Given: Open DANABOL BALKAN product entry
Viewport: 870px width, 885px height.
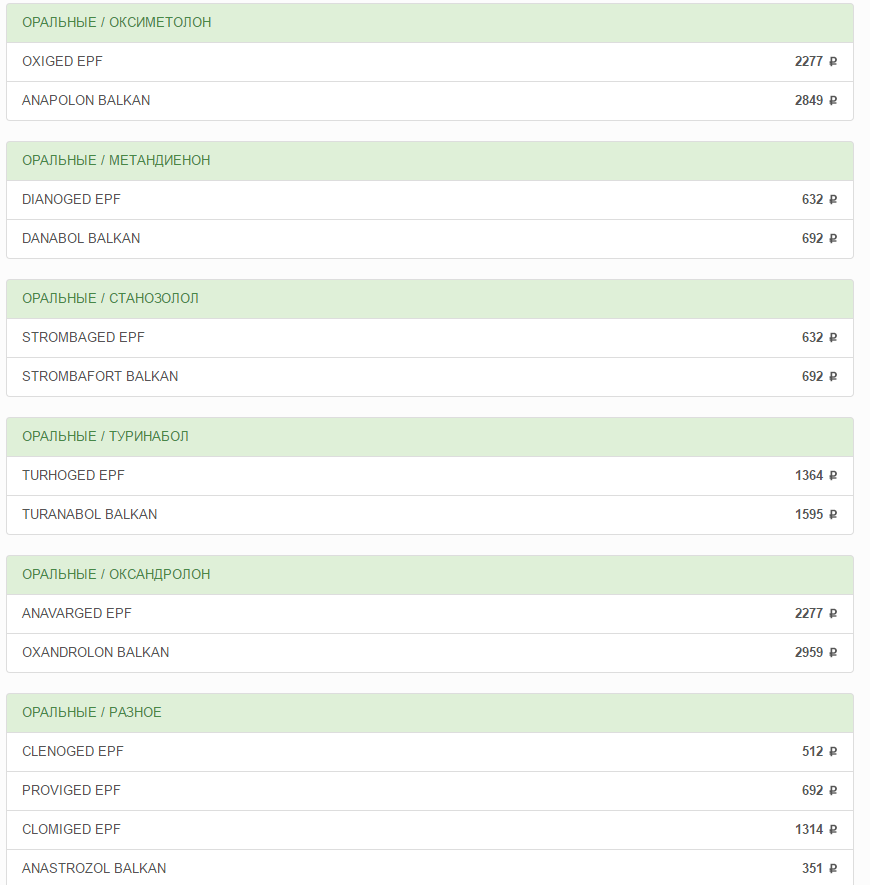Looking at the screenshot, I should pyautogui.click(x=81, y=239).
